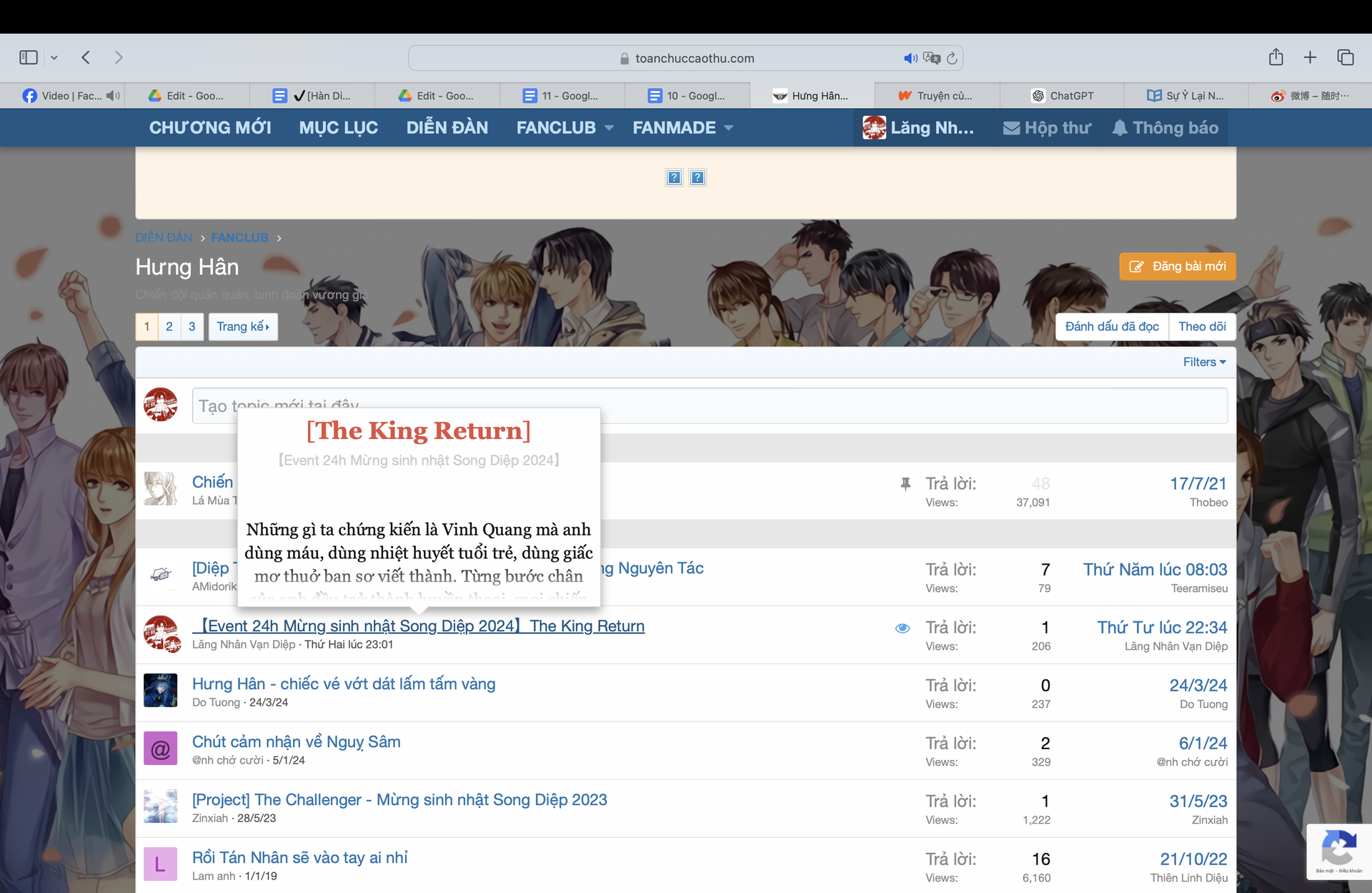Click the purple @ avatar icon

160,749
